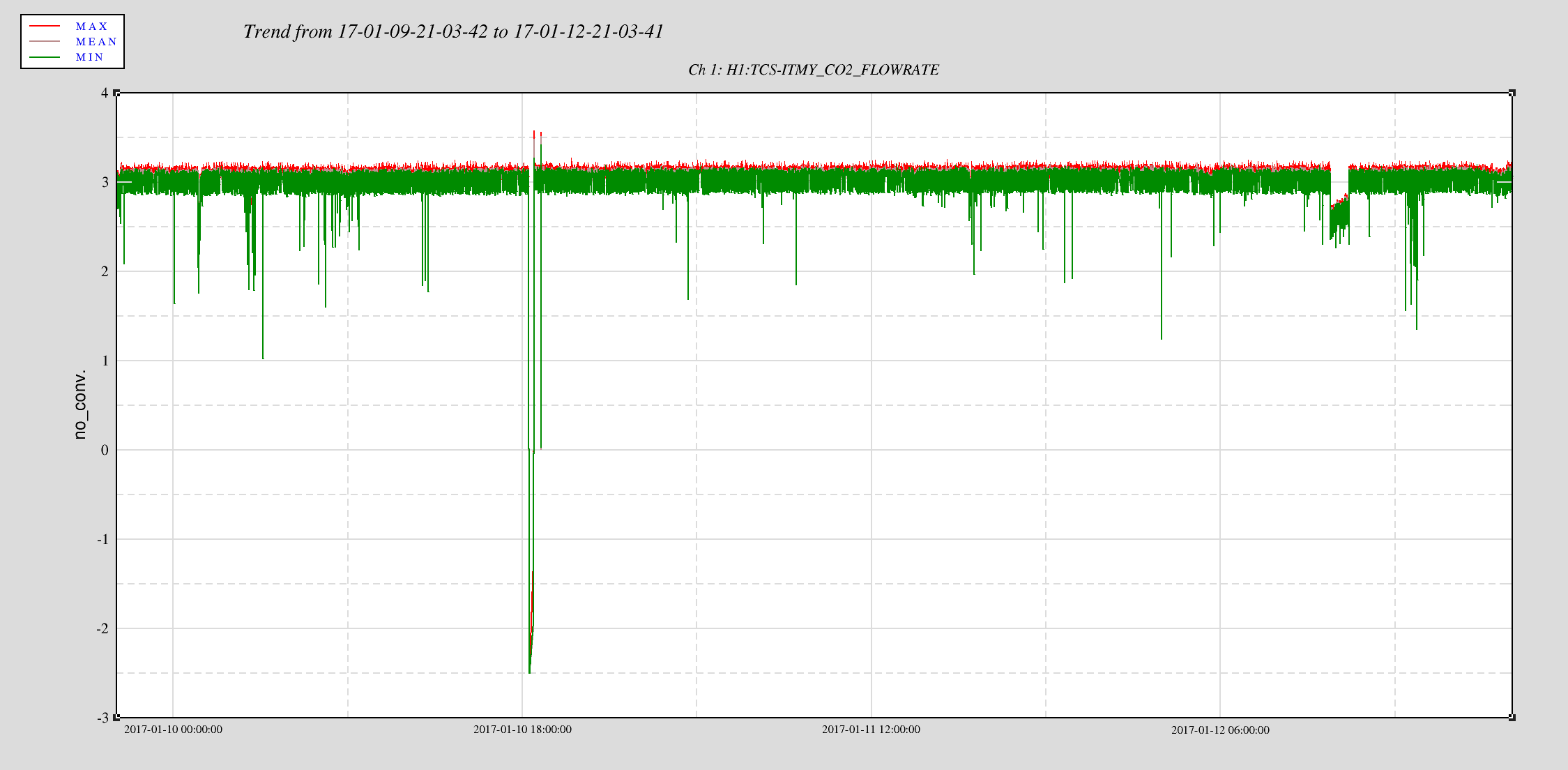Click the bottom-right plot corner handle
1568x770 pixels.
(1512, 717)
